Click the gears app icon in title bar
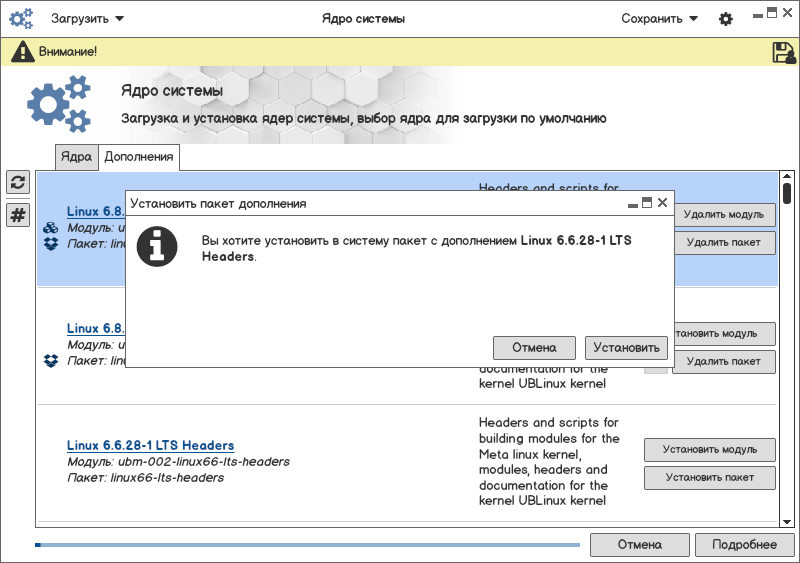This screenshot has width=800, height=563. point(22,19)
